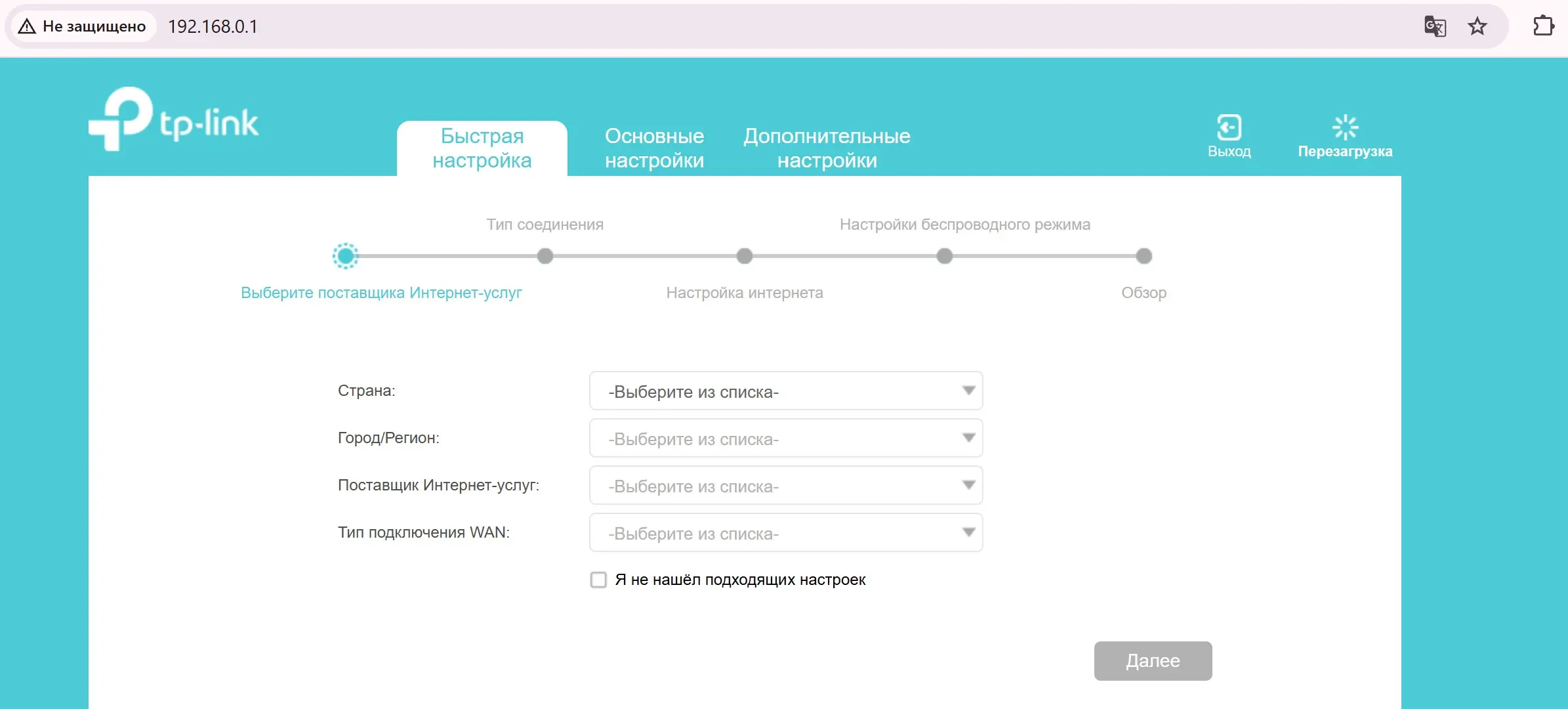1568x709 pixels.
Task: Expand the Тип подключения WAN dropdown
Action: (785, 533)
